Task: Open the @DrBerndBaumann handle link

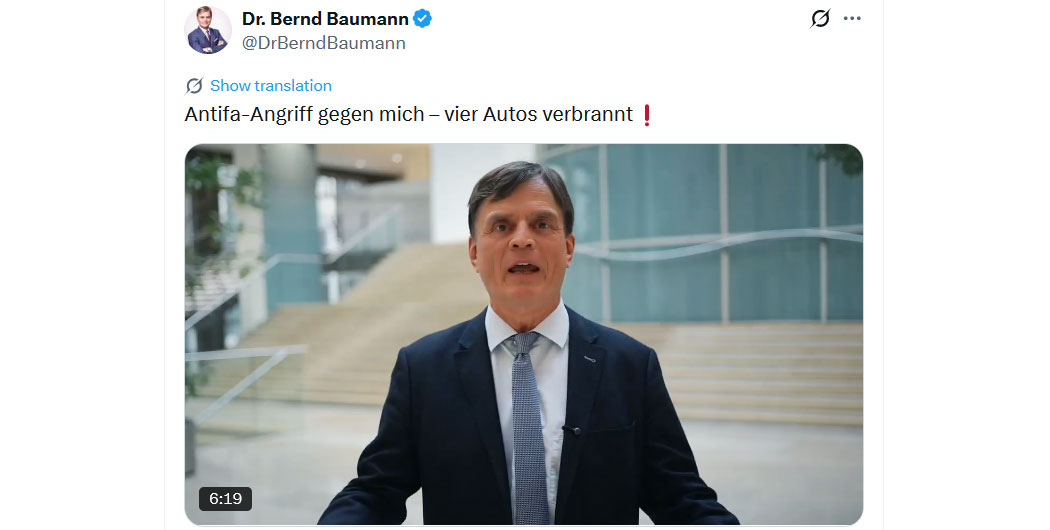Action: pyautogui.click(x=323, y=43)
